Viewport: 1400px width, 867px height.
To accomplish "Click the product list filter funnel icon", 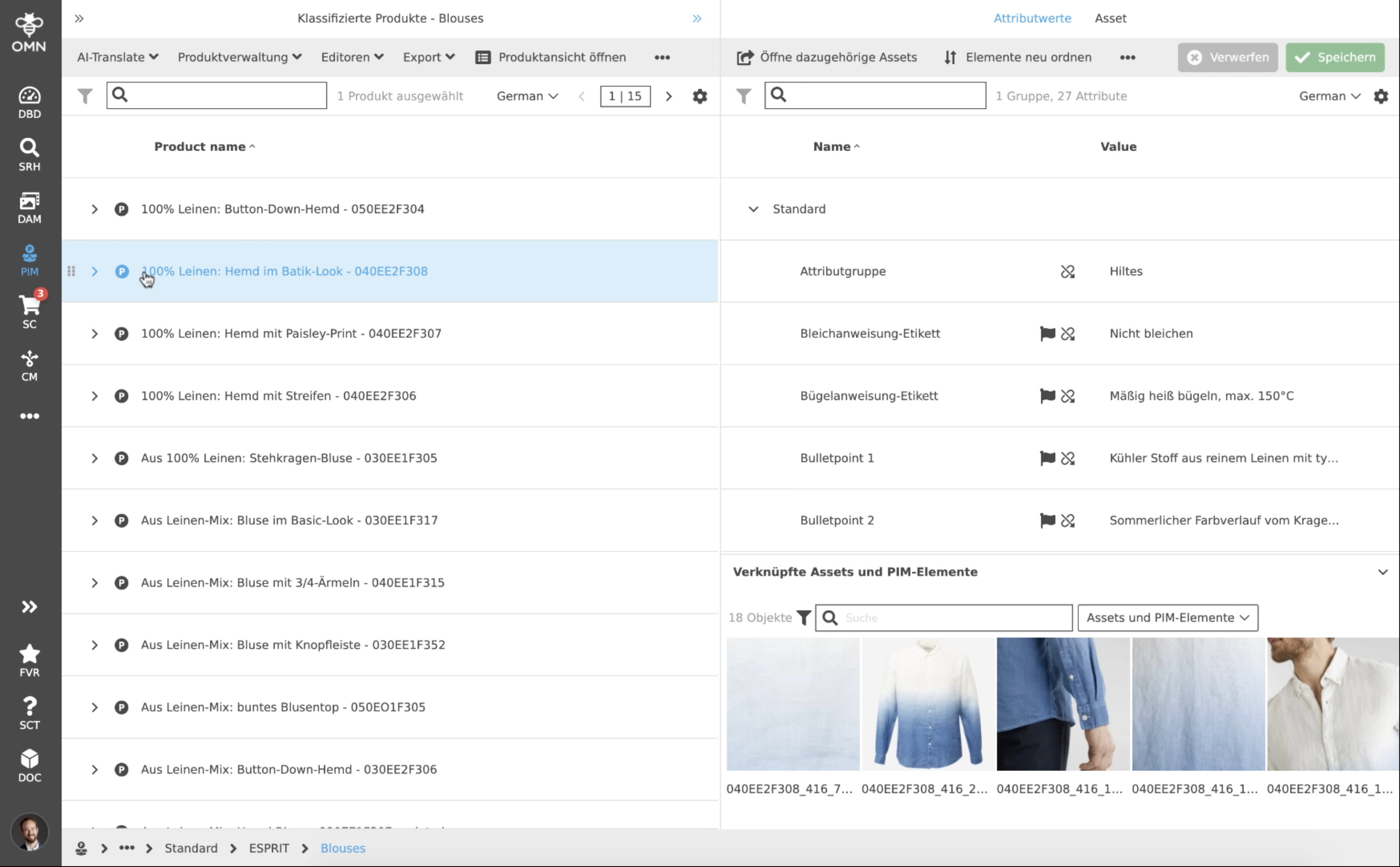I will point(85,96).
